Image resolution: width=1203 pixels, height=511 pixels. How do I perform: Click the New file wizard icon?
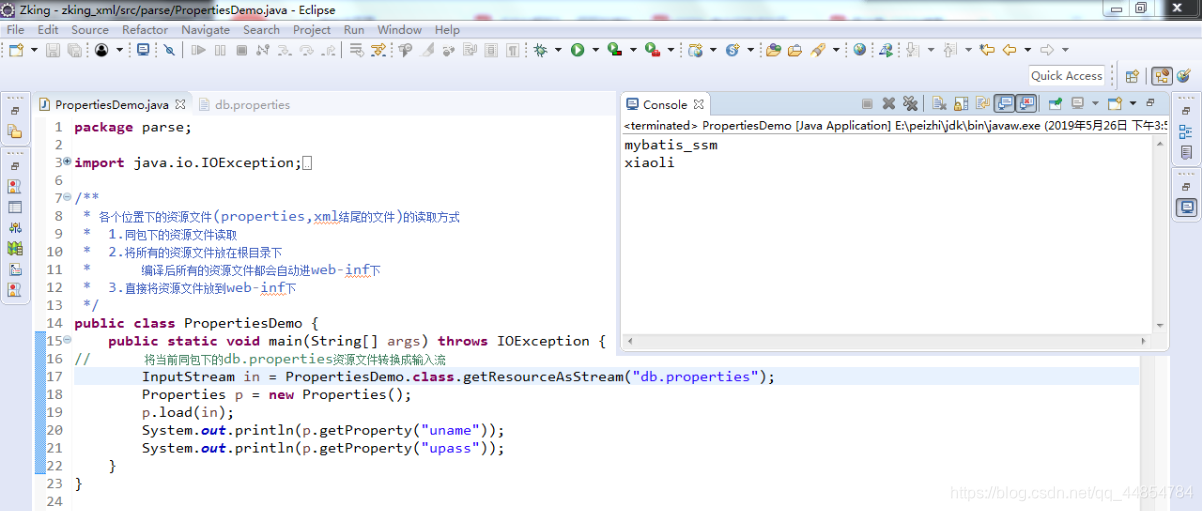[16, 50]
